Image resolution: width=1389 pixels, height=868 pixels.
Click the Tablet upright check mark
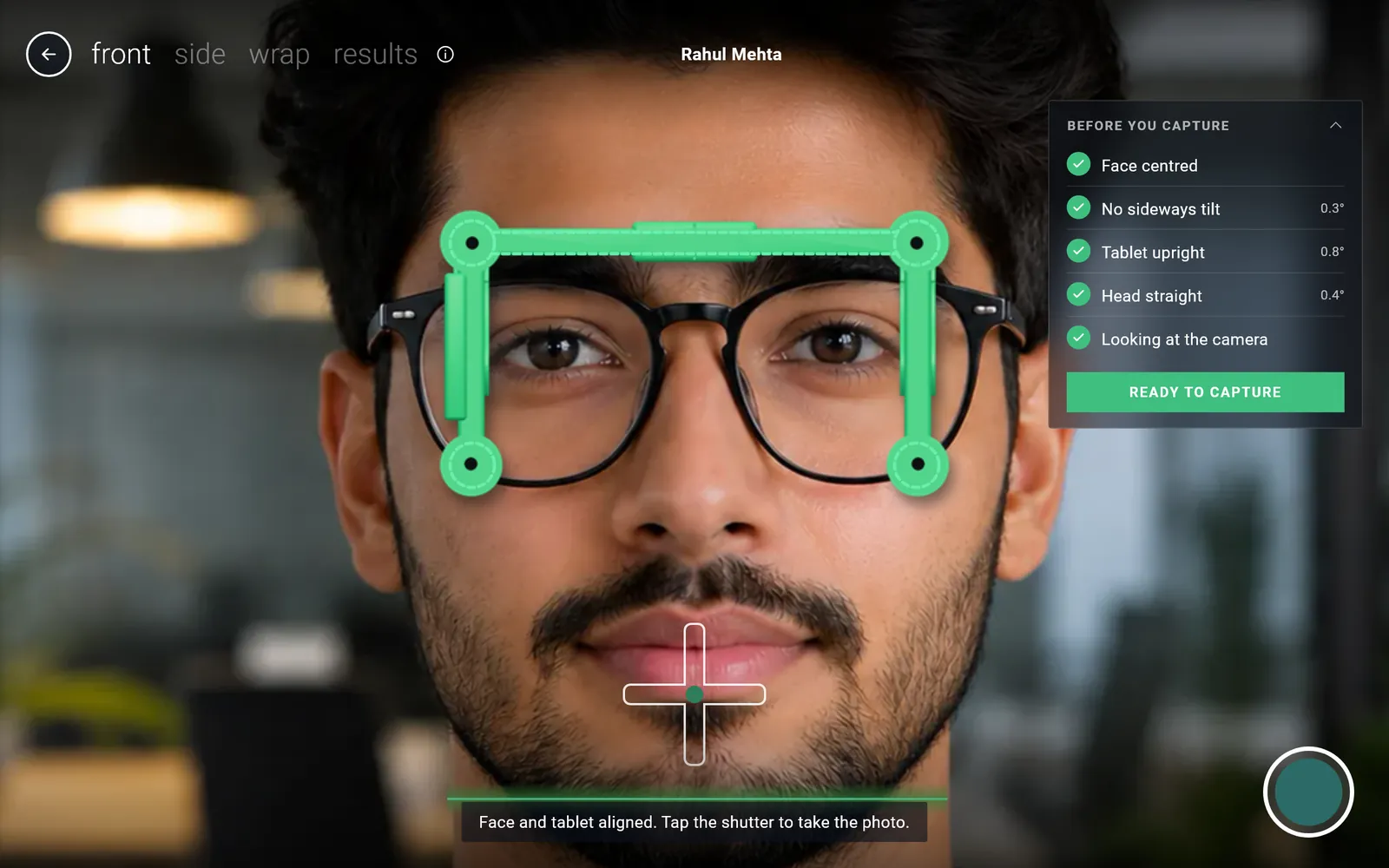pyautogui.click(x=1078, y=251)
